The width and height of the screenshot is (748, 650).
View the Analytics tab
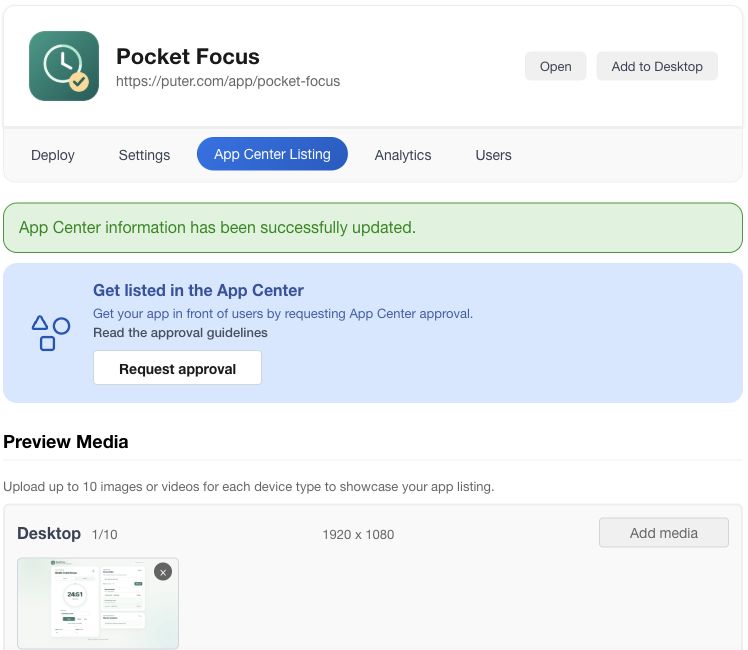point(403,155)
